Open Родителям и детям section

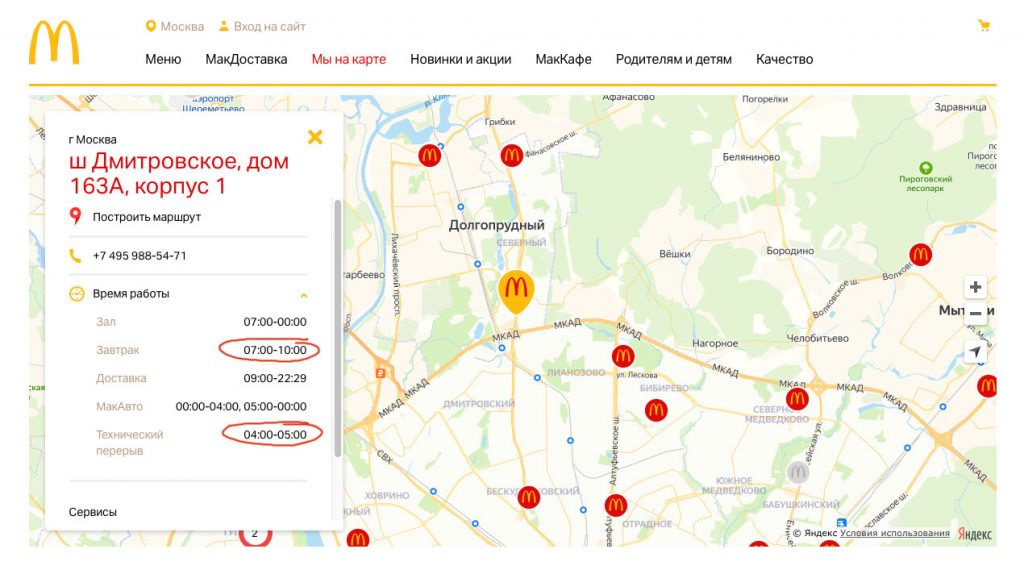[674, 59]
